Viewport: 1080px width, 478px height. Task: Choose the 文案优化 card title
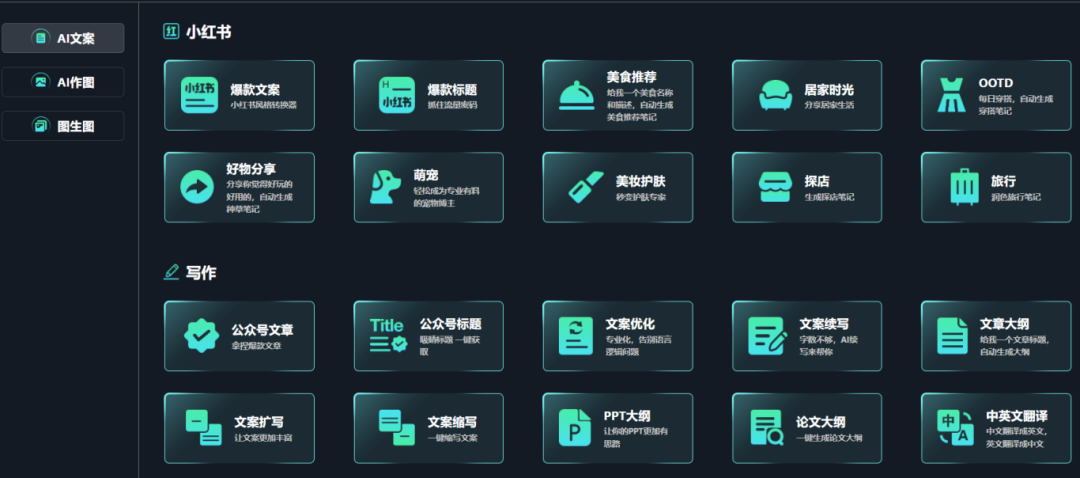tap(630, 324)
